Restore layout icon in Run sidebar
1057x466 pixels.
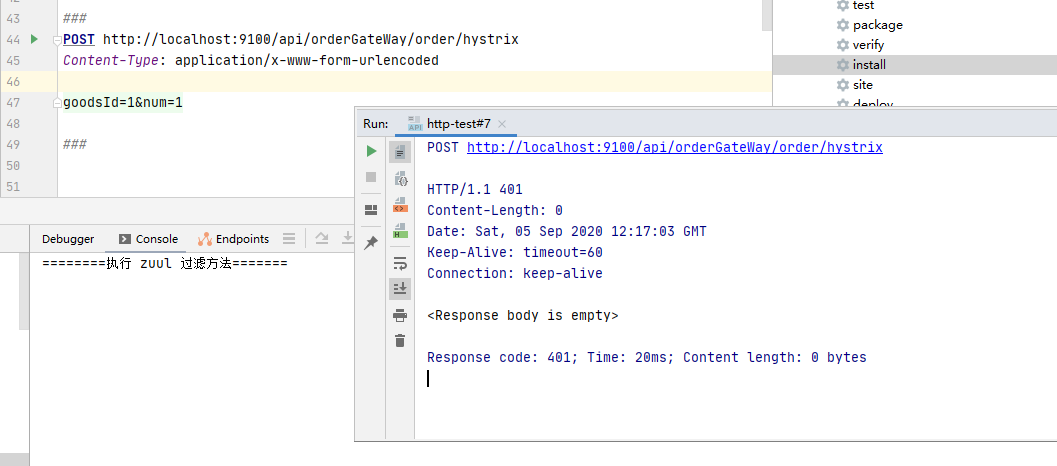coord(371,209)
